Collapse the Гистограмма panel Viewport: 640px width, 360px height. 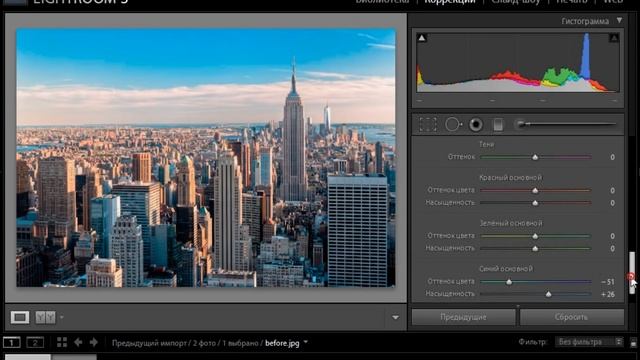click(x=620, y=20)
